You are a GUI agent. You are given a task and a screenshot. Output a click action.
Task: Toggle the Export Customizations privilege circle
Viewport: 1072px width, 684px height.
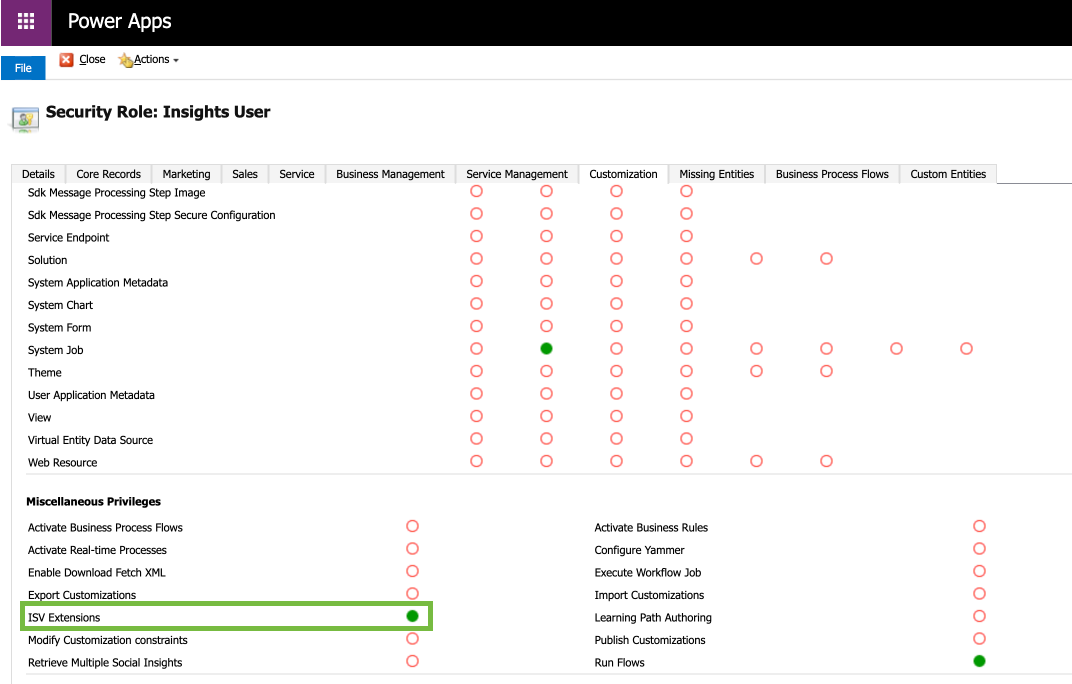[412, 594]
